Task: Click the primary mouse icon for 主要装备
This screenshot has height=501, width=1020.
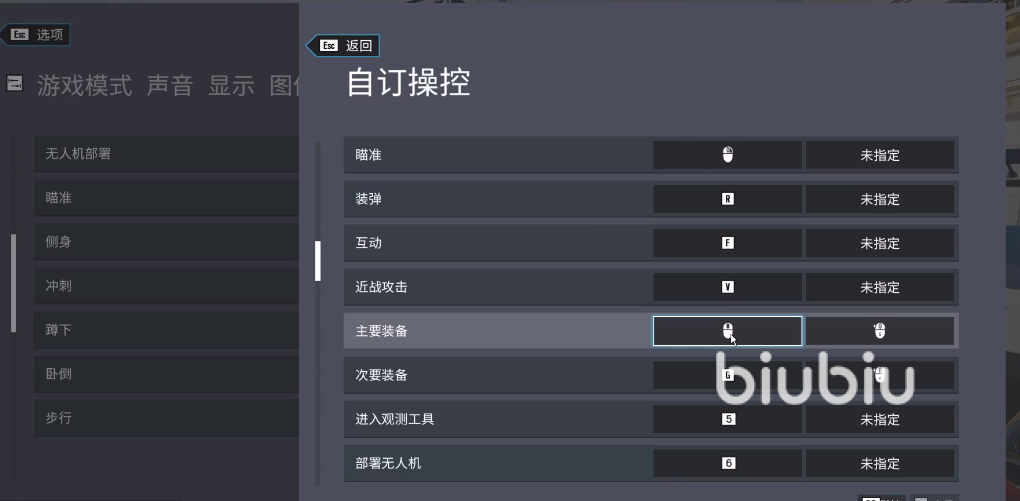Action: click(728, 331)
